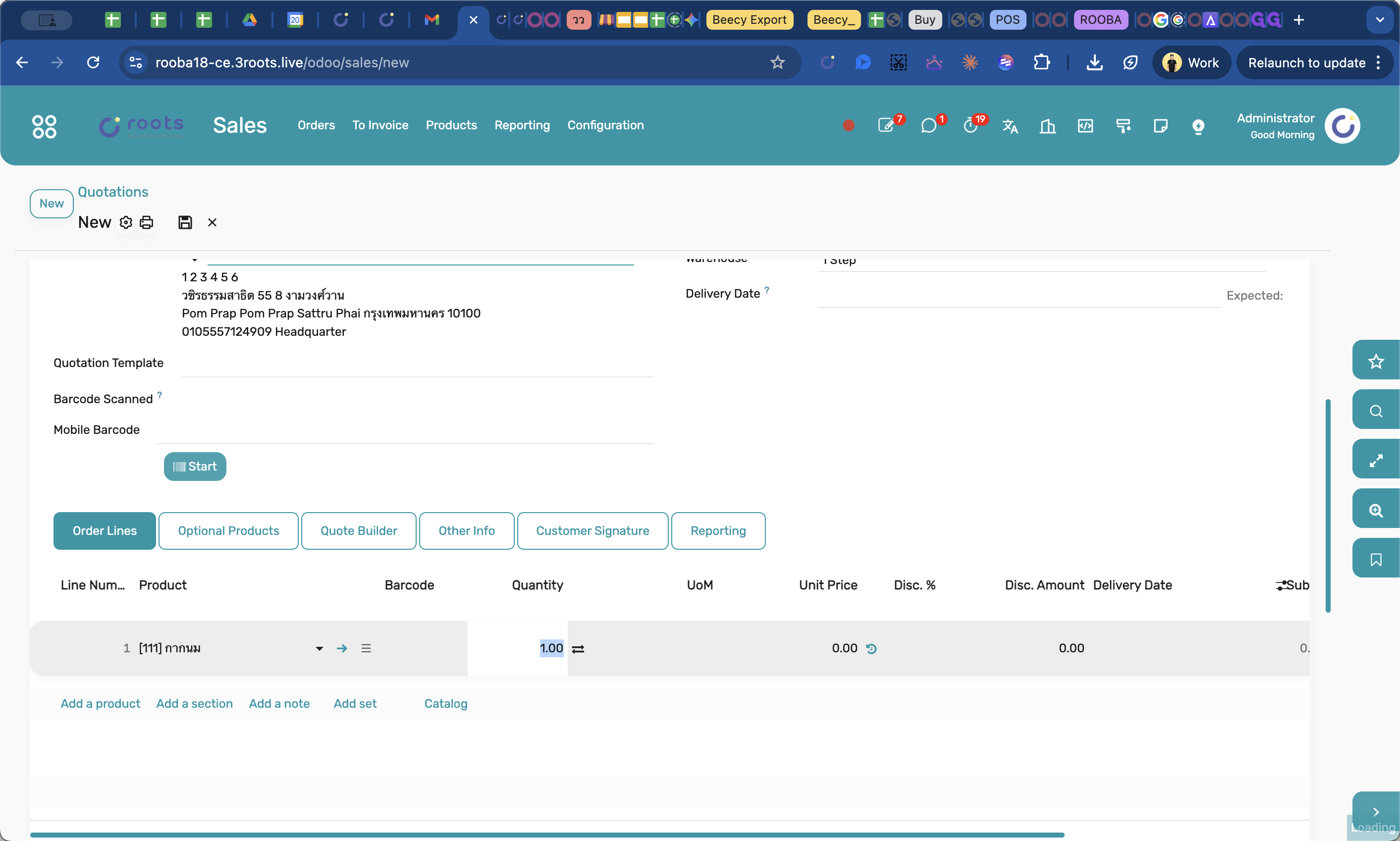The height and width of the screenshot is (841, 1400).
Task: Open the Configuration menu
Action: tap(605, 125)
